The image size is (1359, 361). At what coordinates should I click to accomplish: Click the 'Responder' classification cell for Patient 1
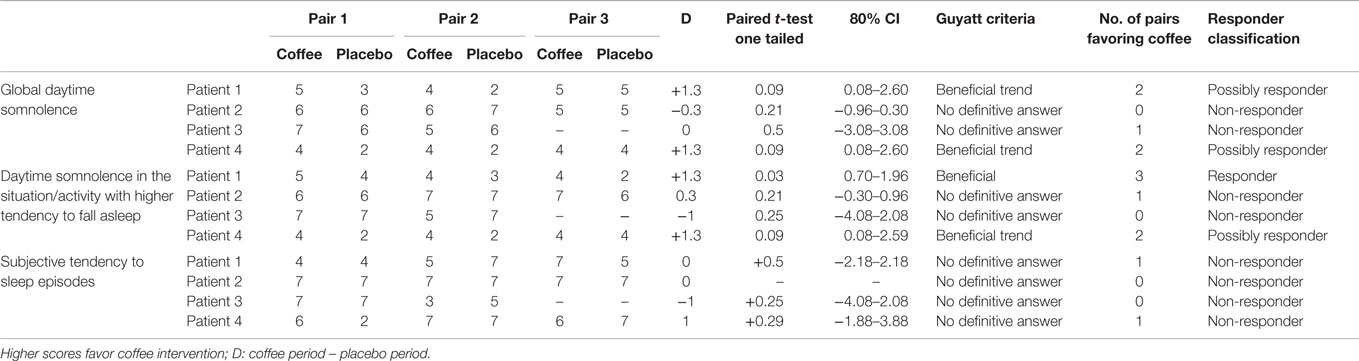pyautogui.click(x=1239, y=175)
